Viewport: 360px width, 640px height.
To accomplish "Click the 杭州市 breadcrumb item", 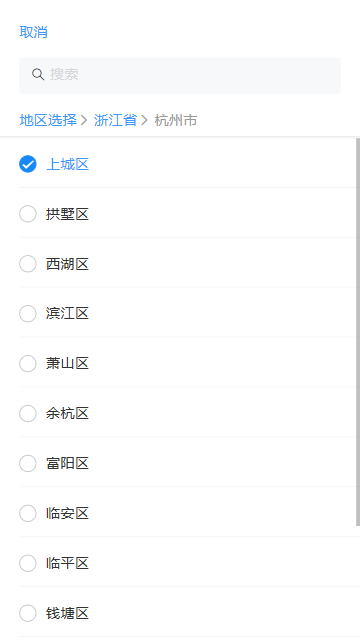I will (x=176, y=120).
